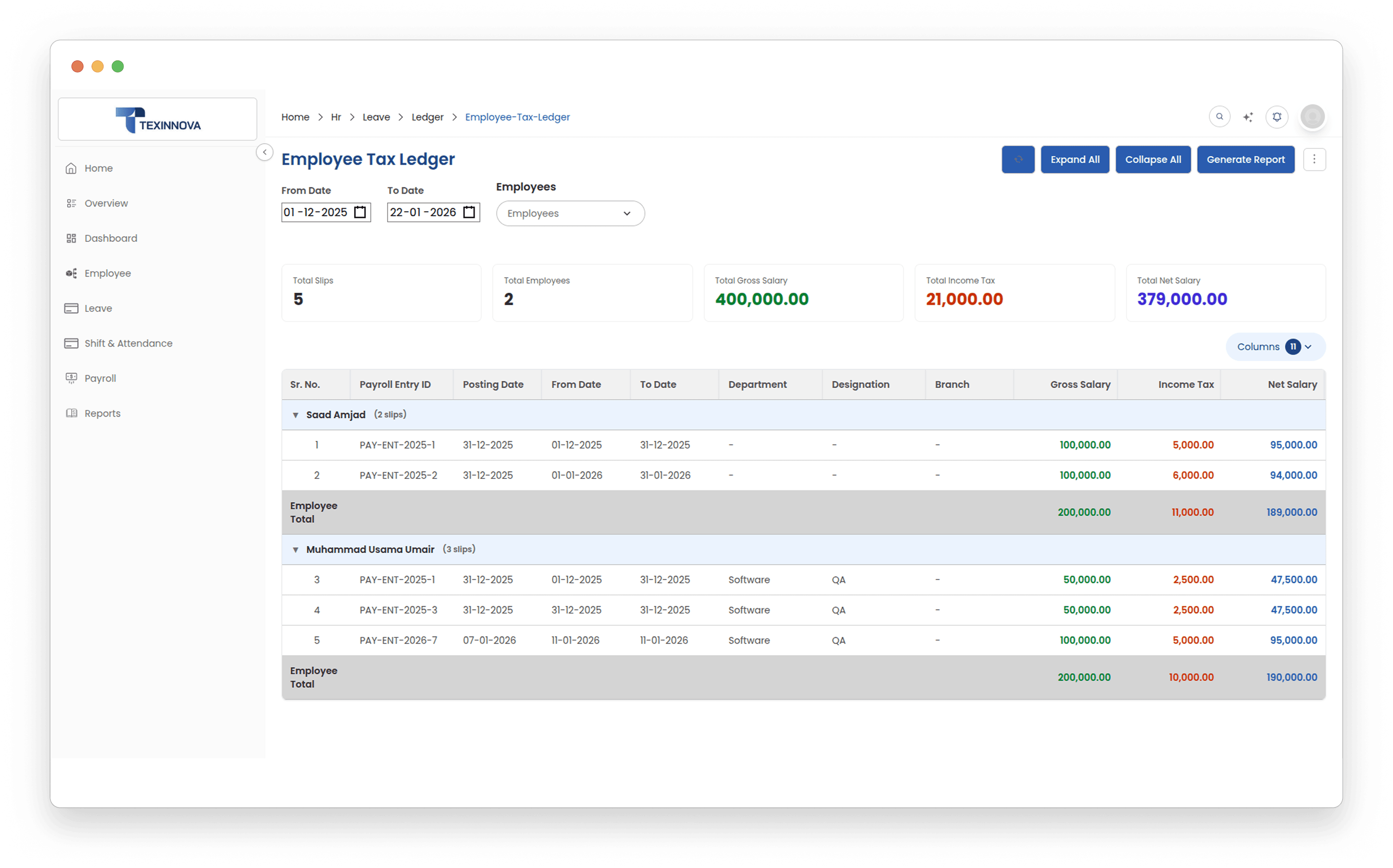Image resolution: width=1393 pixels, height=868 pixels.
Task: Click the user avatar in the top bar
Action: (x=1312, y=116)
